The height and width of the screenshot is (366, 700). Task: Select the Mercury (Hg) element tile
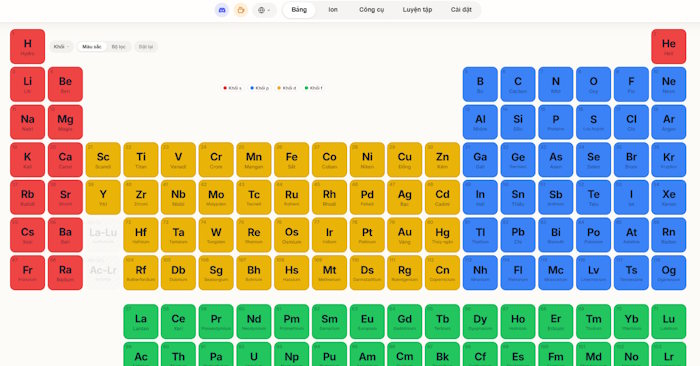point(442,235)
